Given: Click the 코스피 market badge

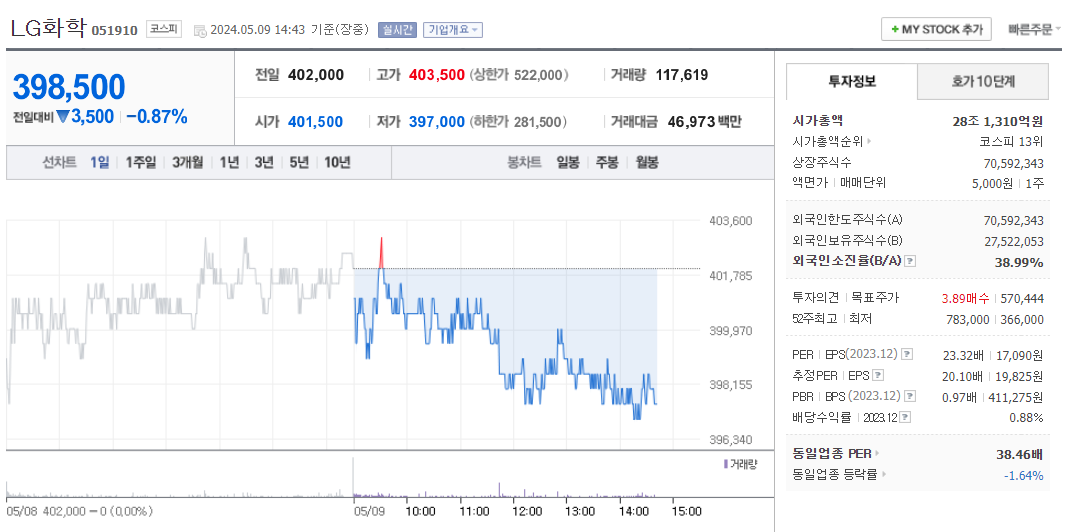Looking at the screenshot, I should (x=164, y=29).
